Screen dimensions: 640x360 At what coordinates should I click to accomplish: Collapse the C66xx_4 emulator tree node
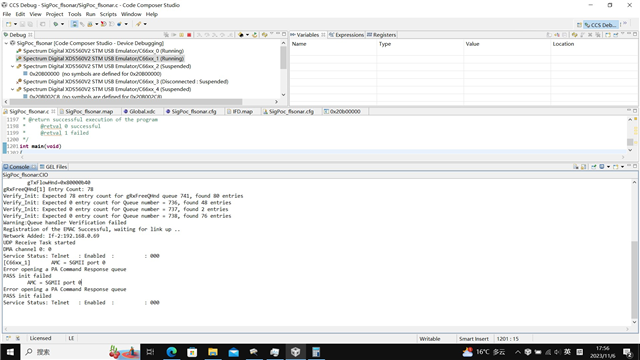(x=13, y=89)
